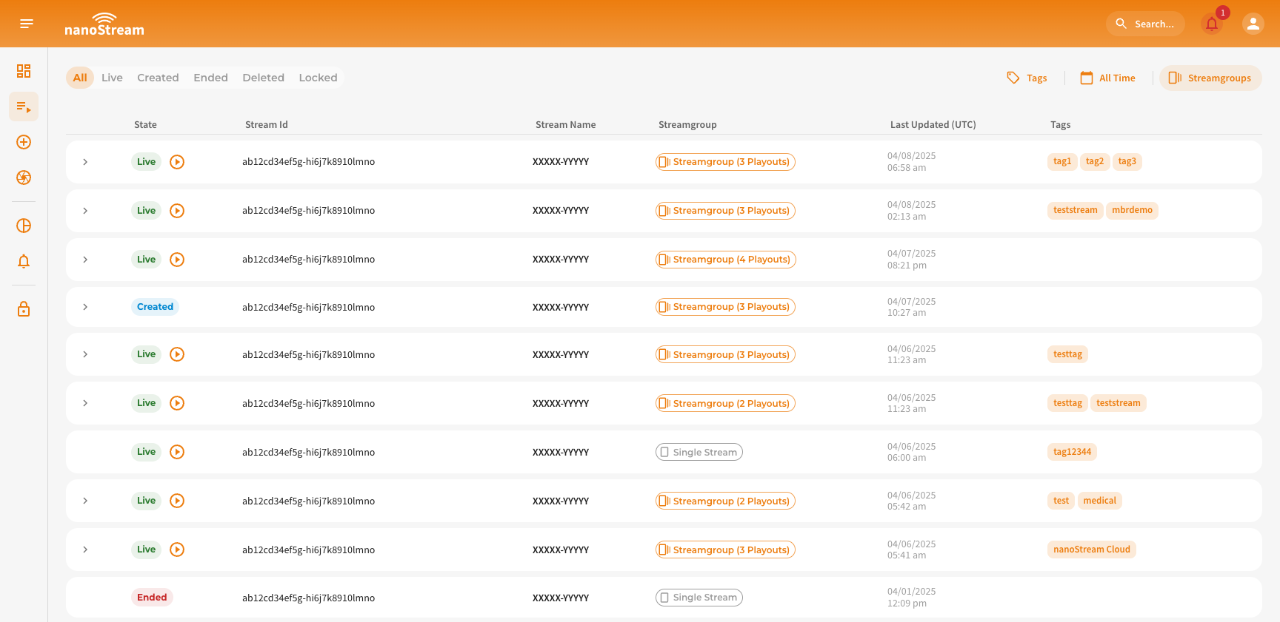
Task: Open alerts via the bell sidebar icon
Action: tap(23, 261)
